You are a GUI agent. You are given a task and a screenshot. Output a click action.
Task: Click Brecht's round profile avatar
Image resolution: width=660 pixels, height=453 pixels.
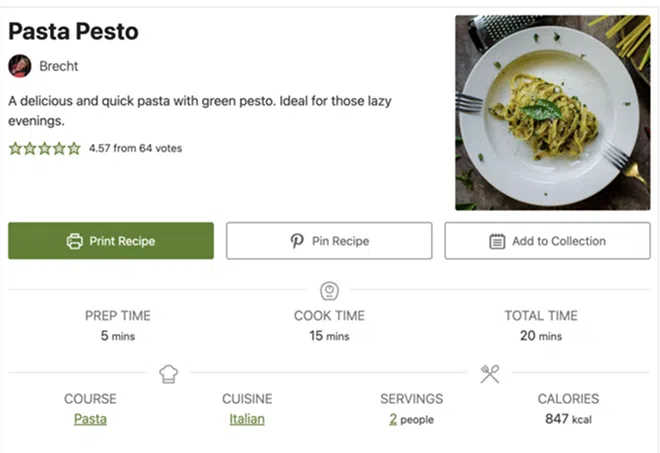pos(20,66)
